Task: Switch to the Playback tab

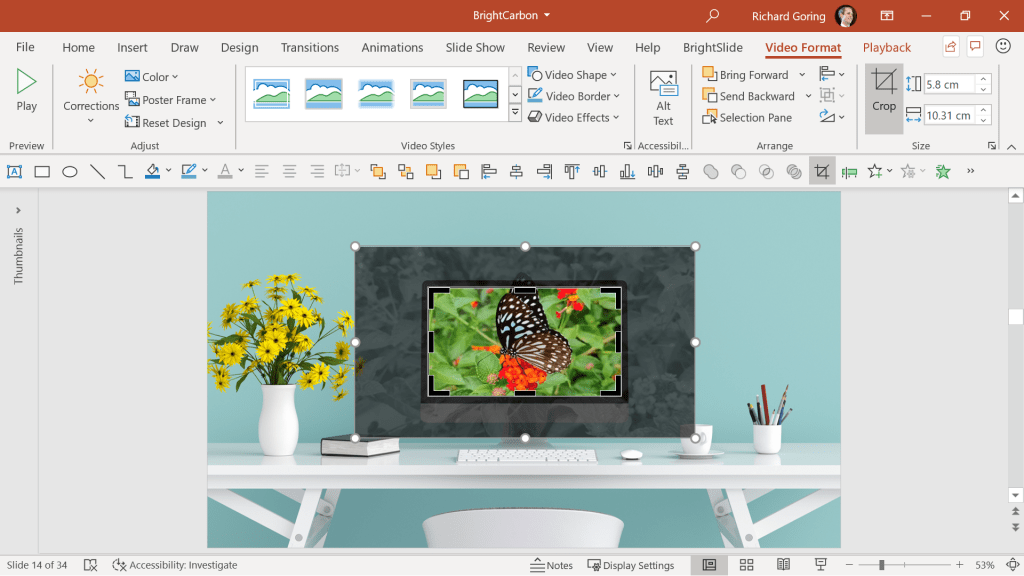Action: click(x=886, y=47)
